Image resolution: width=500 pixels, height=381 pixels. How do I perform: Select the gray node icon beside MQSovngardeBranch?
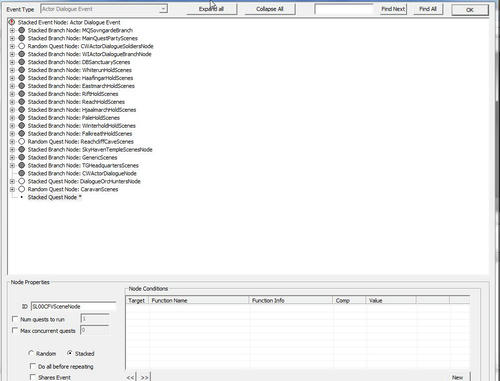(x=22, y=30)
